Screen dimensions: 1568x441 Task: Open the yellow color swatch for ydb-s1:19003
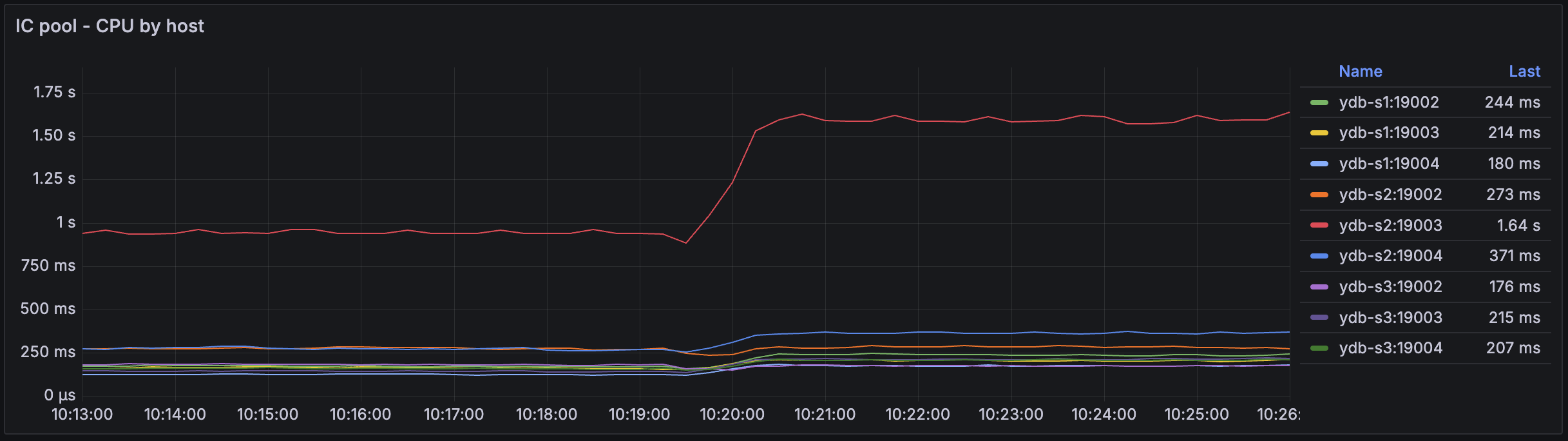pos(1319,133)
